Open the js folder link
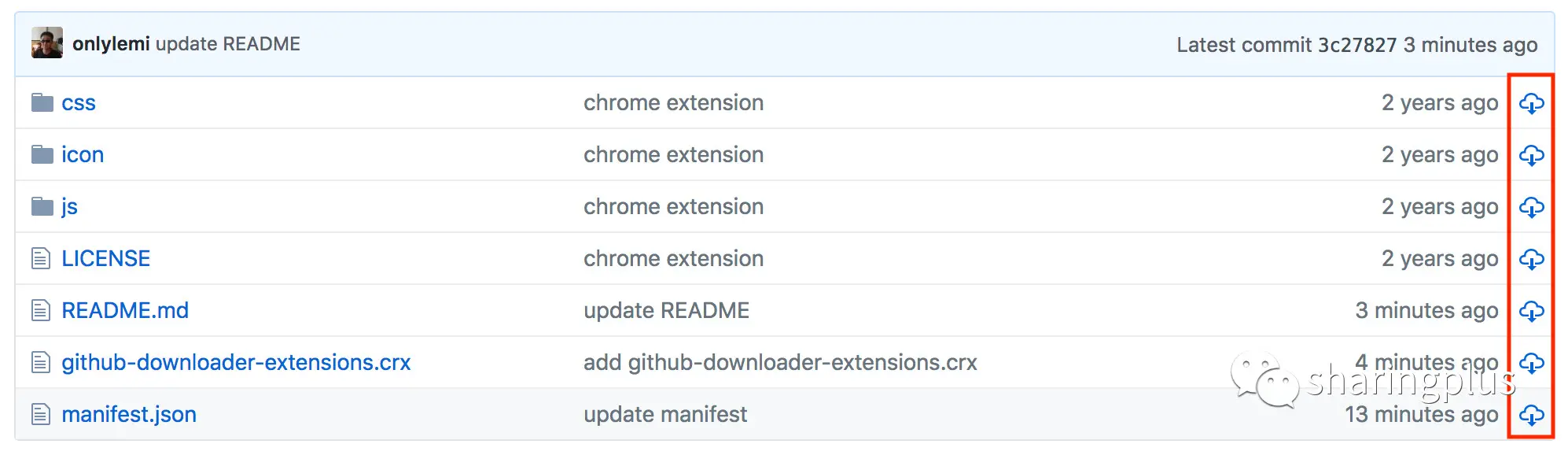 [69, 207]
